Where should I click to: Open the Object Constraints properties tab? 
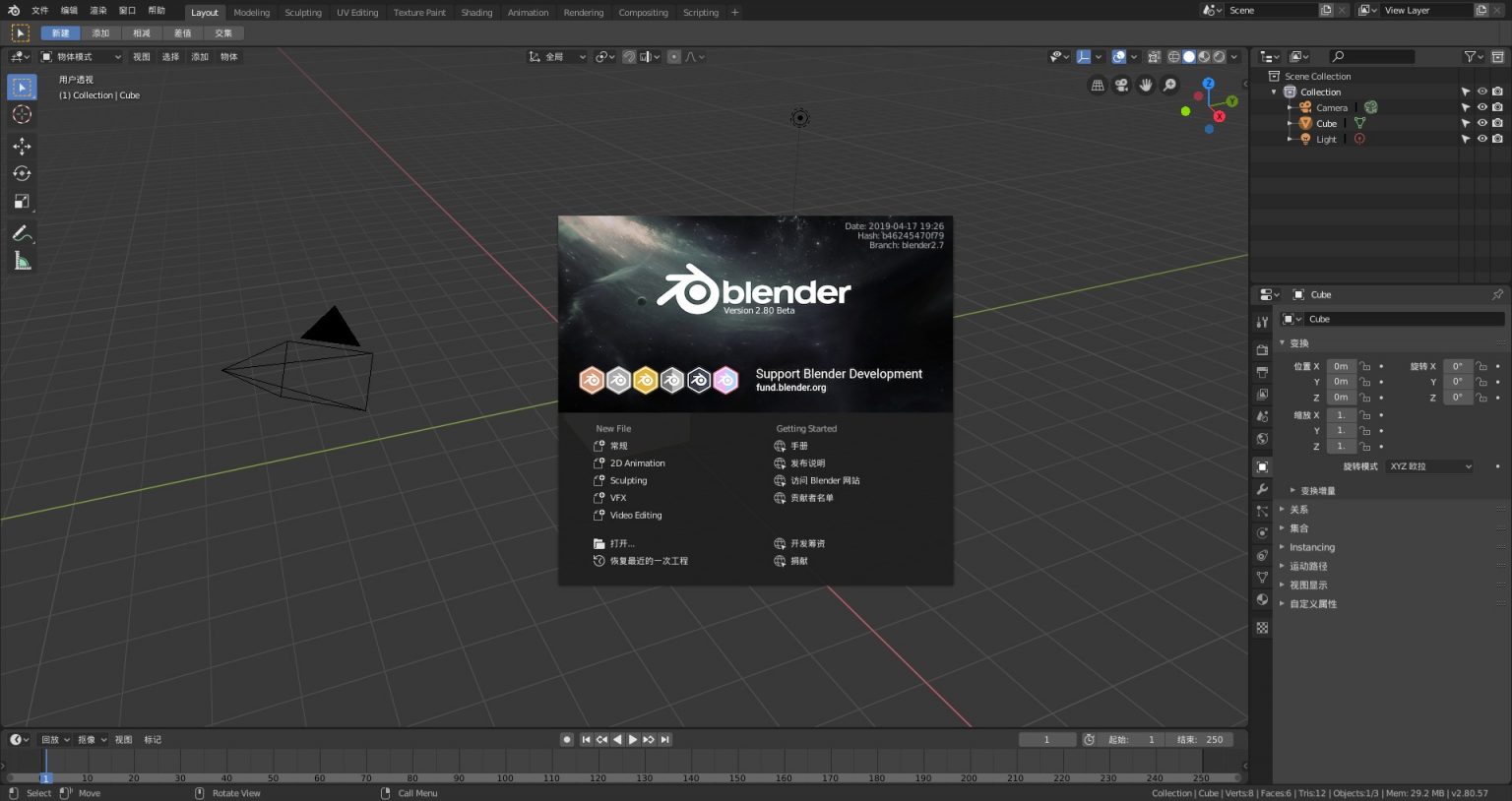[1262, 555]
